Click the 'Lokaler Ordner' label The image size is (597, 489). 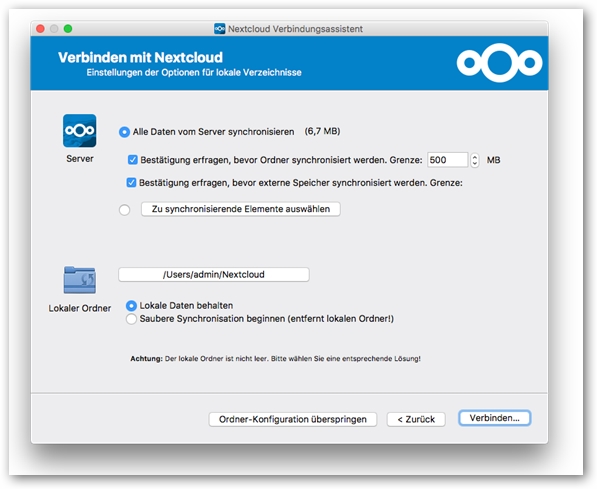pyautogui.click(x=80, y=308)
